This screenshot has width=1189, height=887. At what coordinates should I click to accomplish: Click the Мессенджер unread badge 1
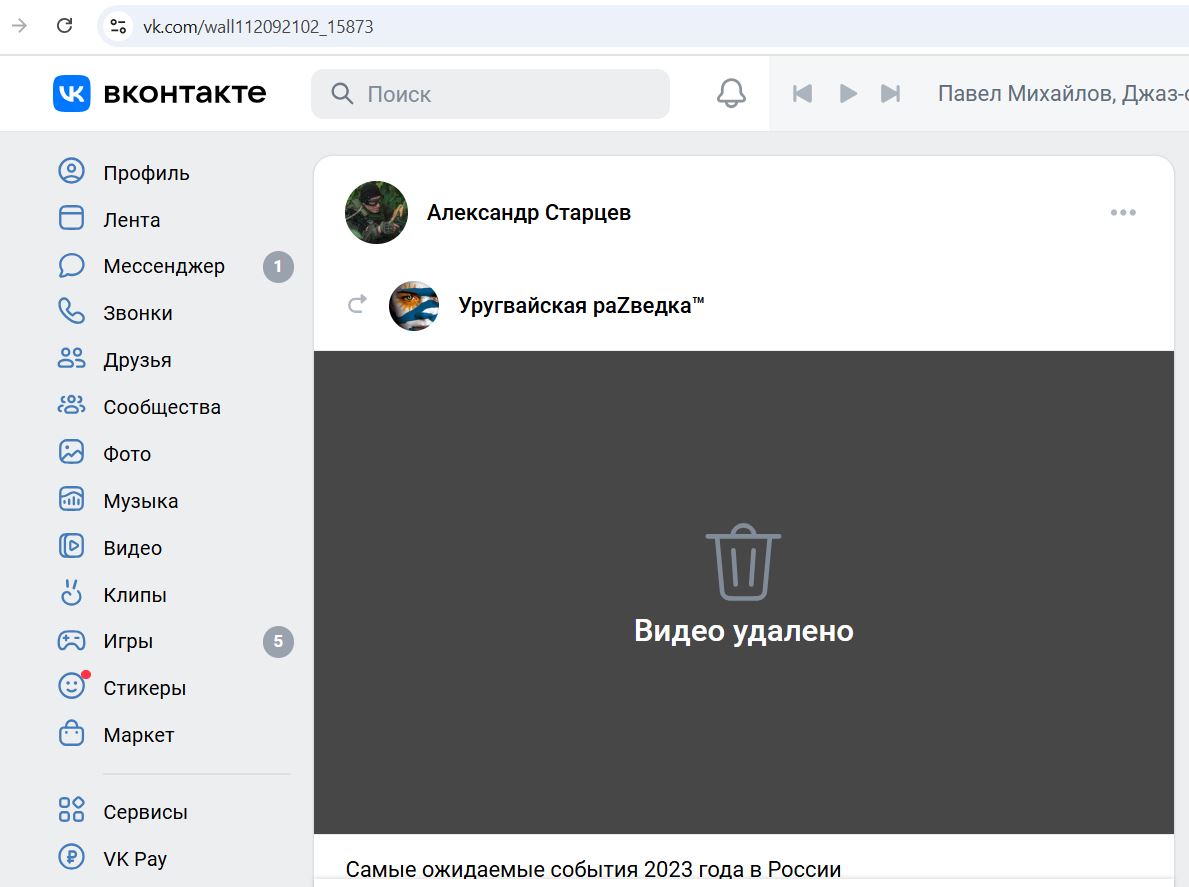(278, 267)
